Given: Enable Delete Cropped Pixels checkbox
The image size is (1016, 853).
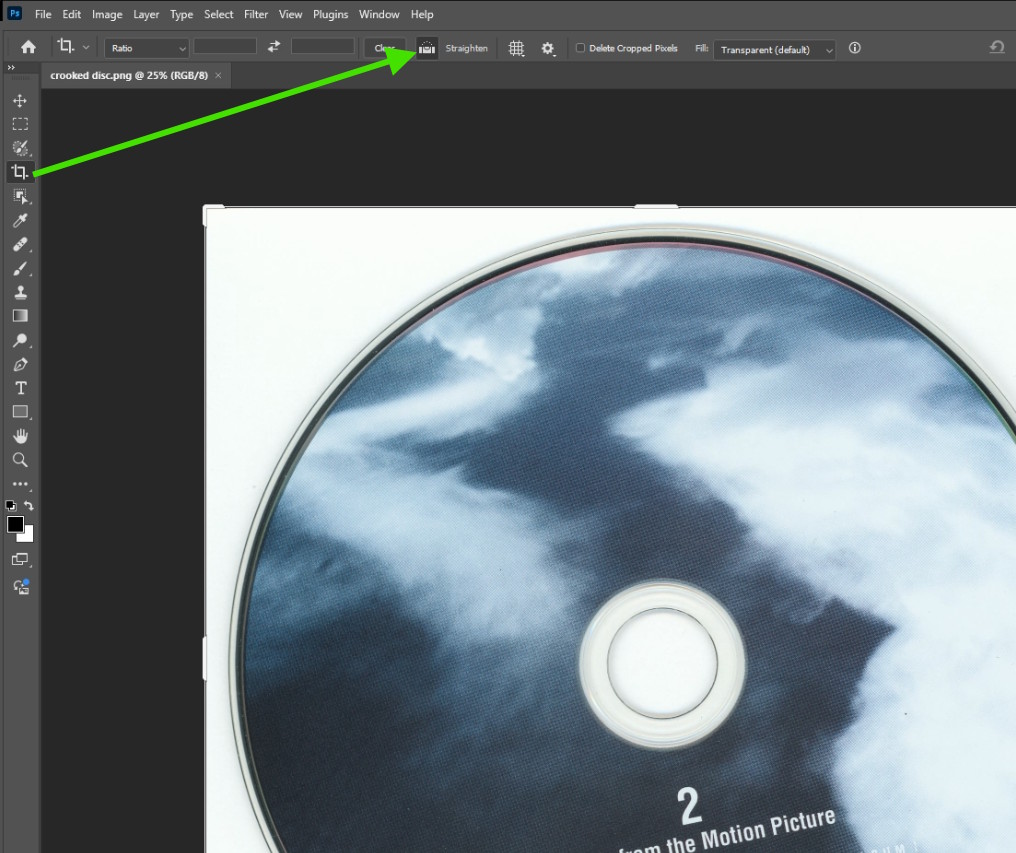Looking at the screenshot, I should tap(581, 48).
